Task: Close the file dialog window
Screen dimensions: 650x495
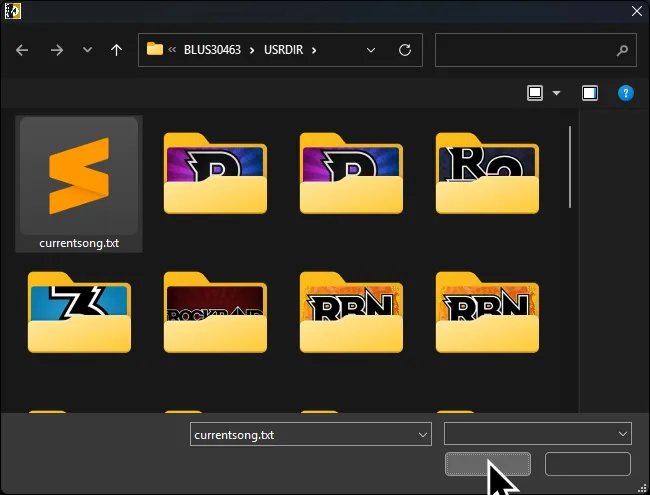Action: pyautogui.click(x=637, y=11)
